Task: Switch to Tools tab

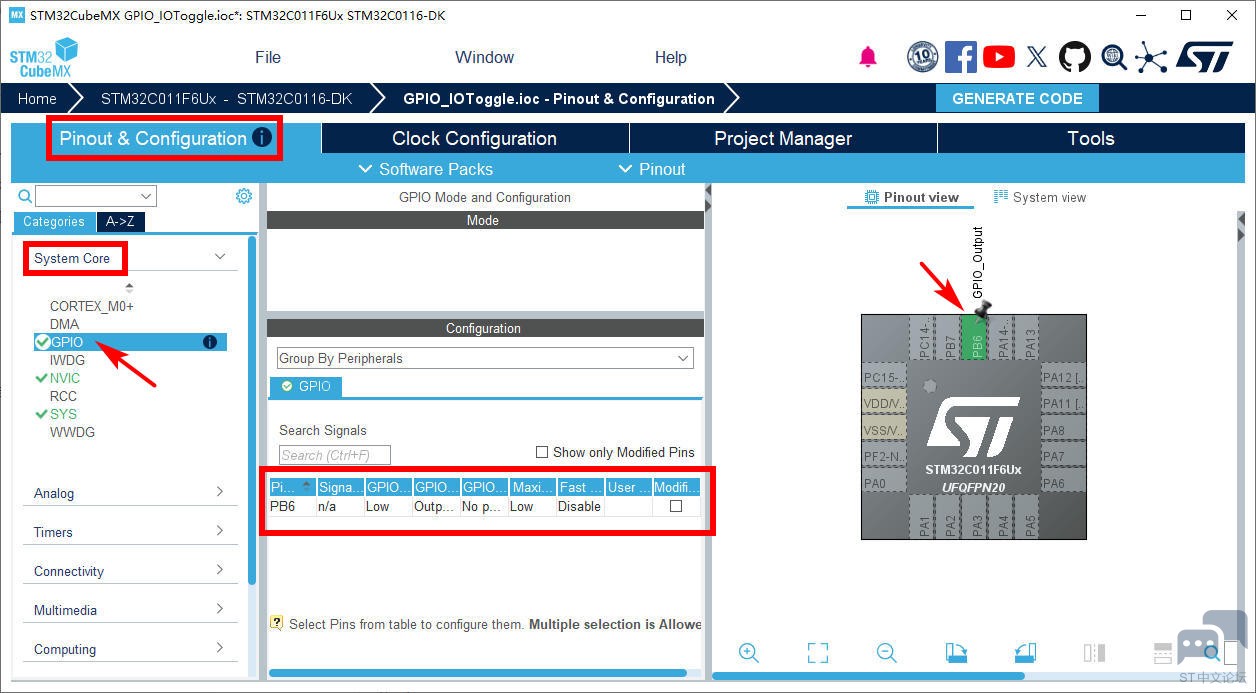Action: tap(1091, 138)
